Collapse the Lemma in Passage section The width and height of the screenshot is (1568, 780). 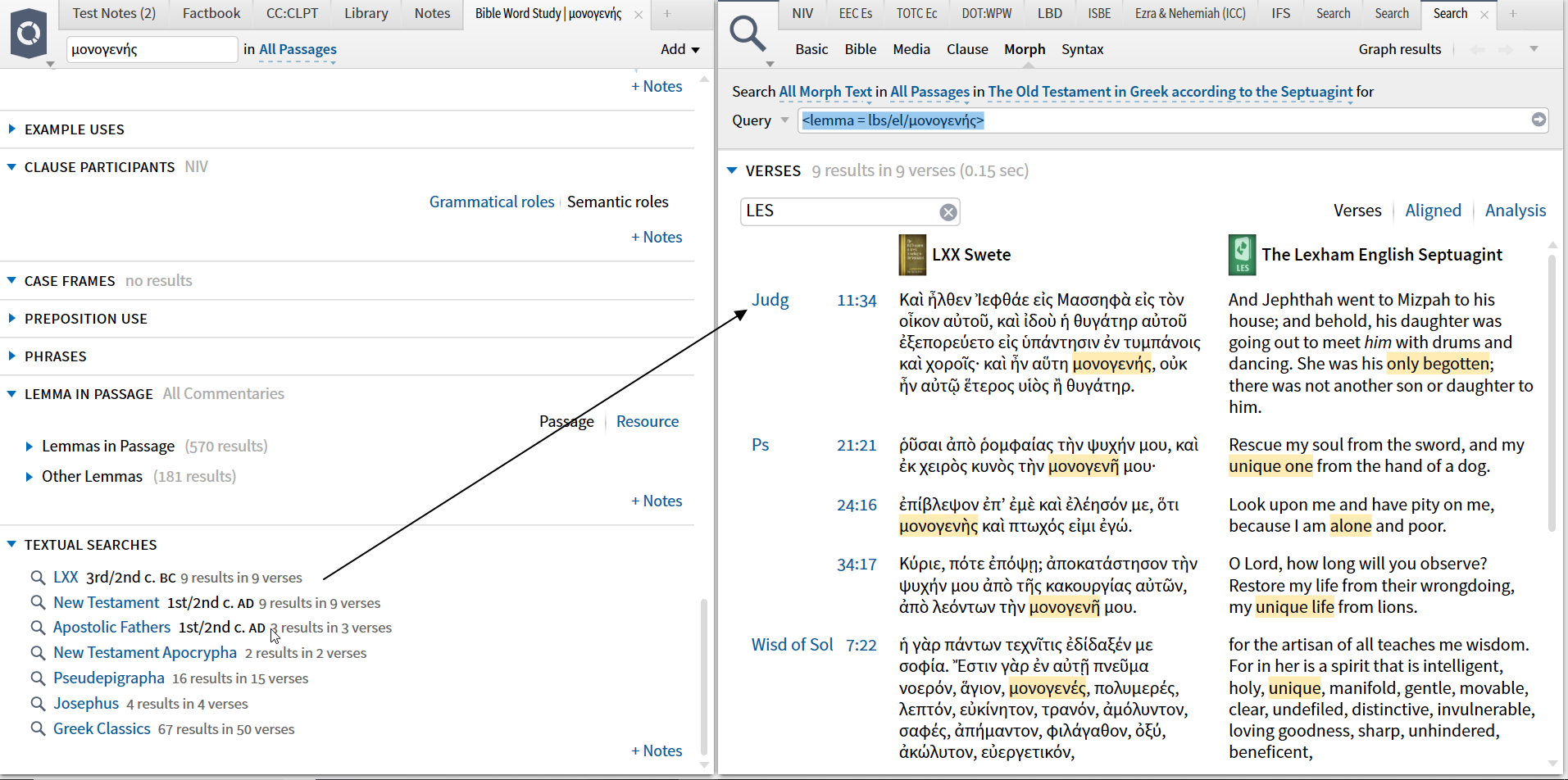pyautogui.click(x=11, y=394)
